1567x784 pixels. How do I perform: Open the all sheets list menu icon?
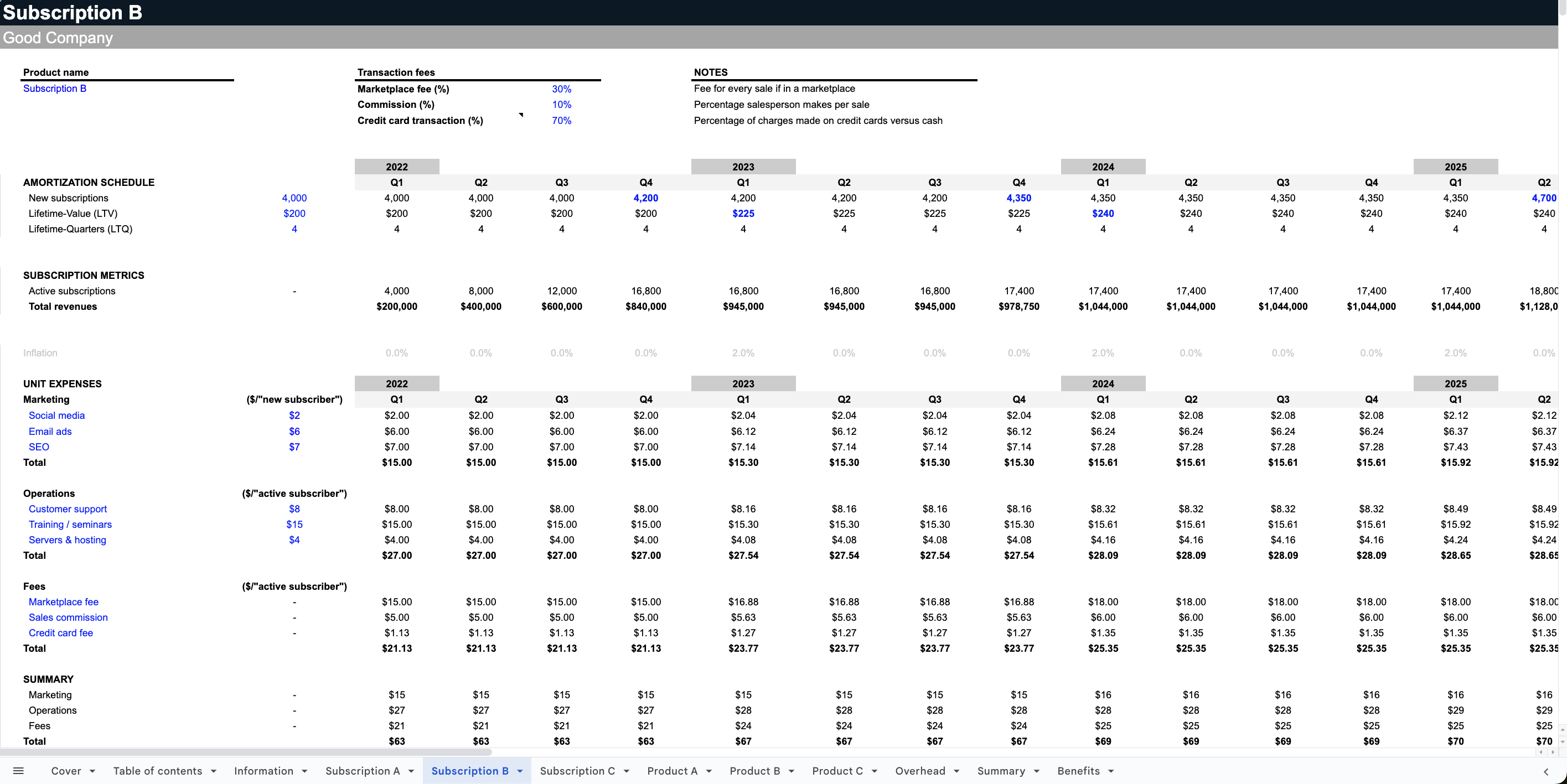coord(18,771)
